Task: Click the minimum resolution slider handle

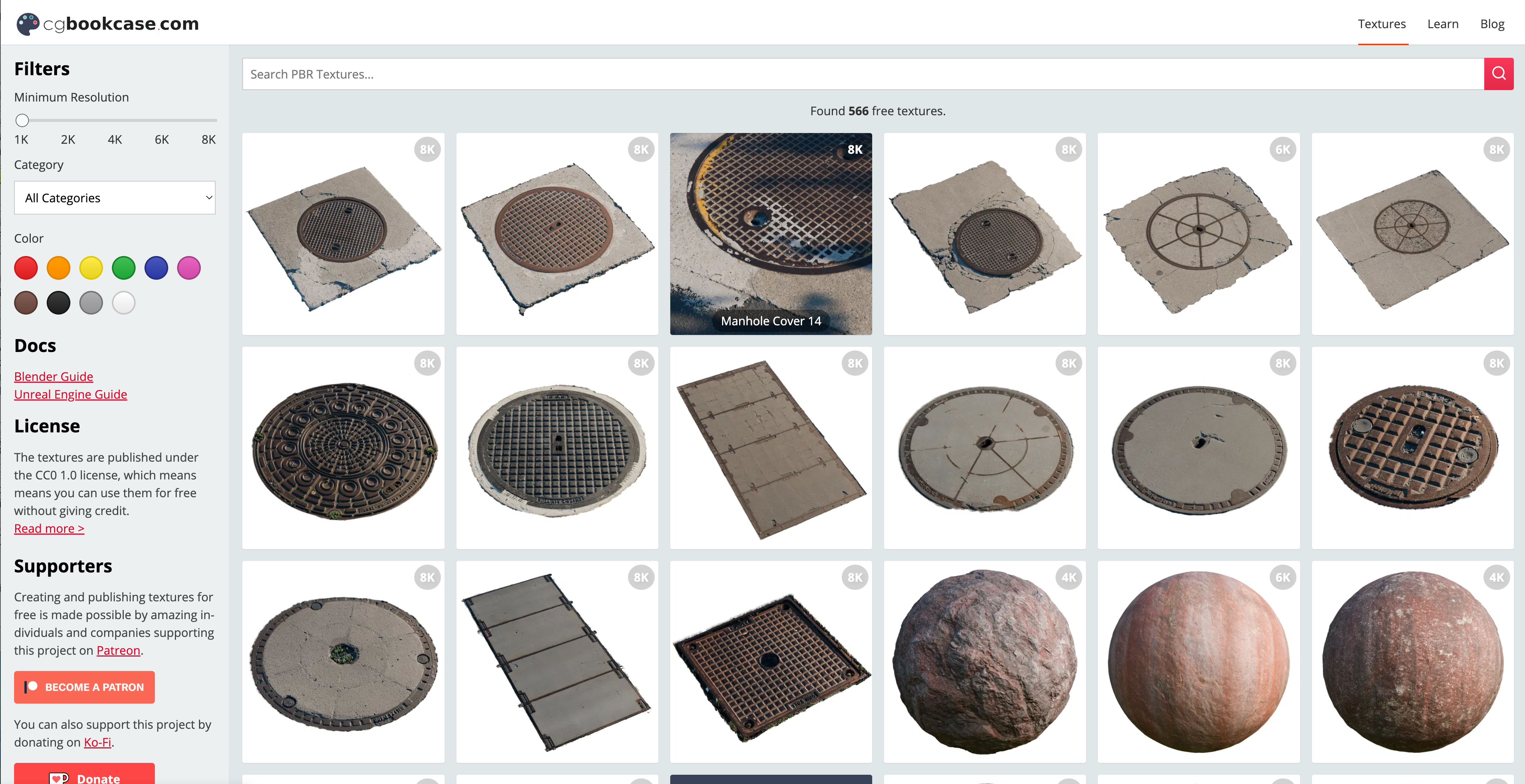Action: point(23,121)
